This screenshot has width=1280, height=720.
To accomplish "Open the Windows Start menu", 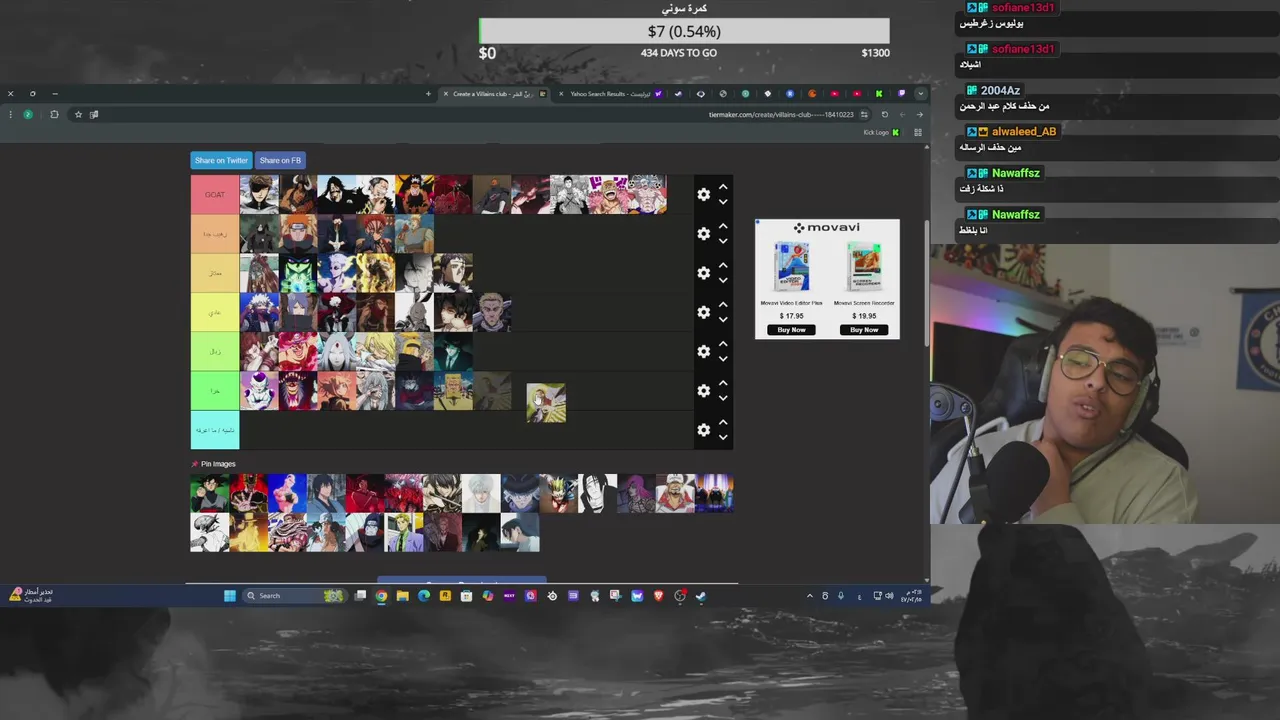I will tap(230, 596).
